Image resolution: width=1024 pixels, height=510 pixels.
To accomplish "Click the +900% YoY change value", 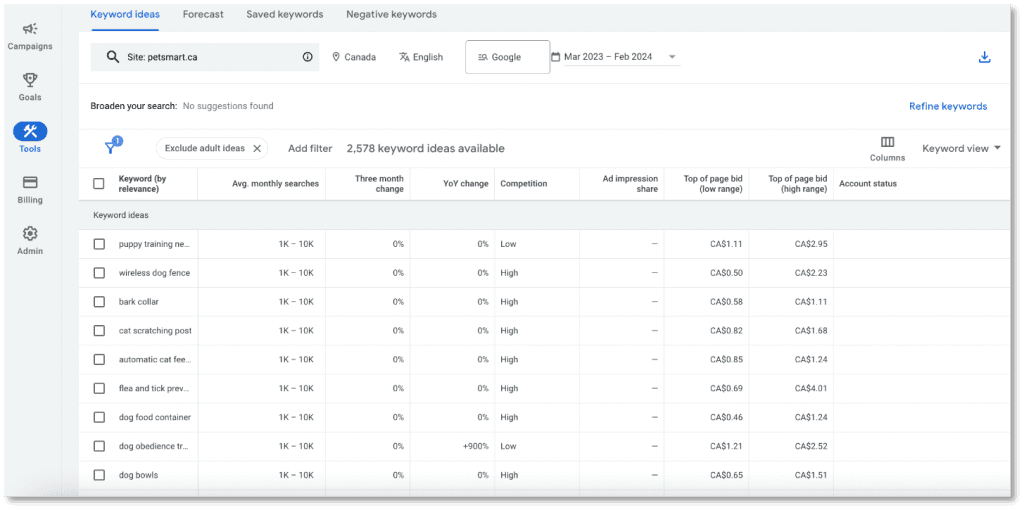I will (475, 446).
